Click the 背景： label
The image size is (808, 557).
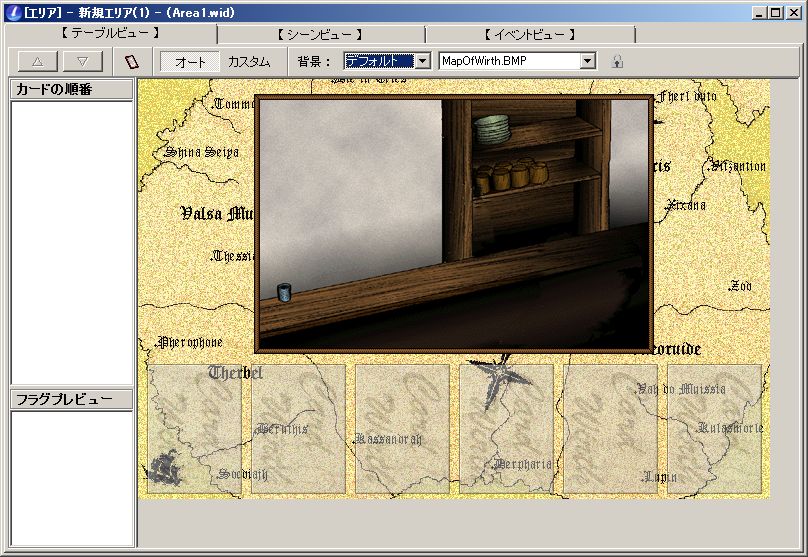click(x=314, y=62)
